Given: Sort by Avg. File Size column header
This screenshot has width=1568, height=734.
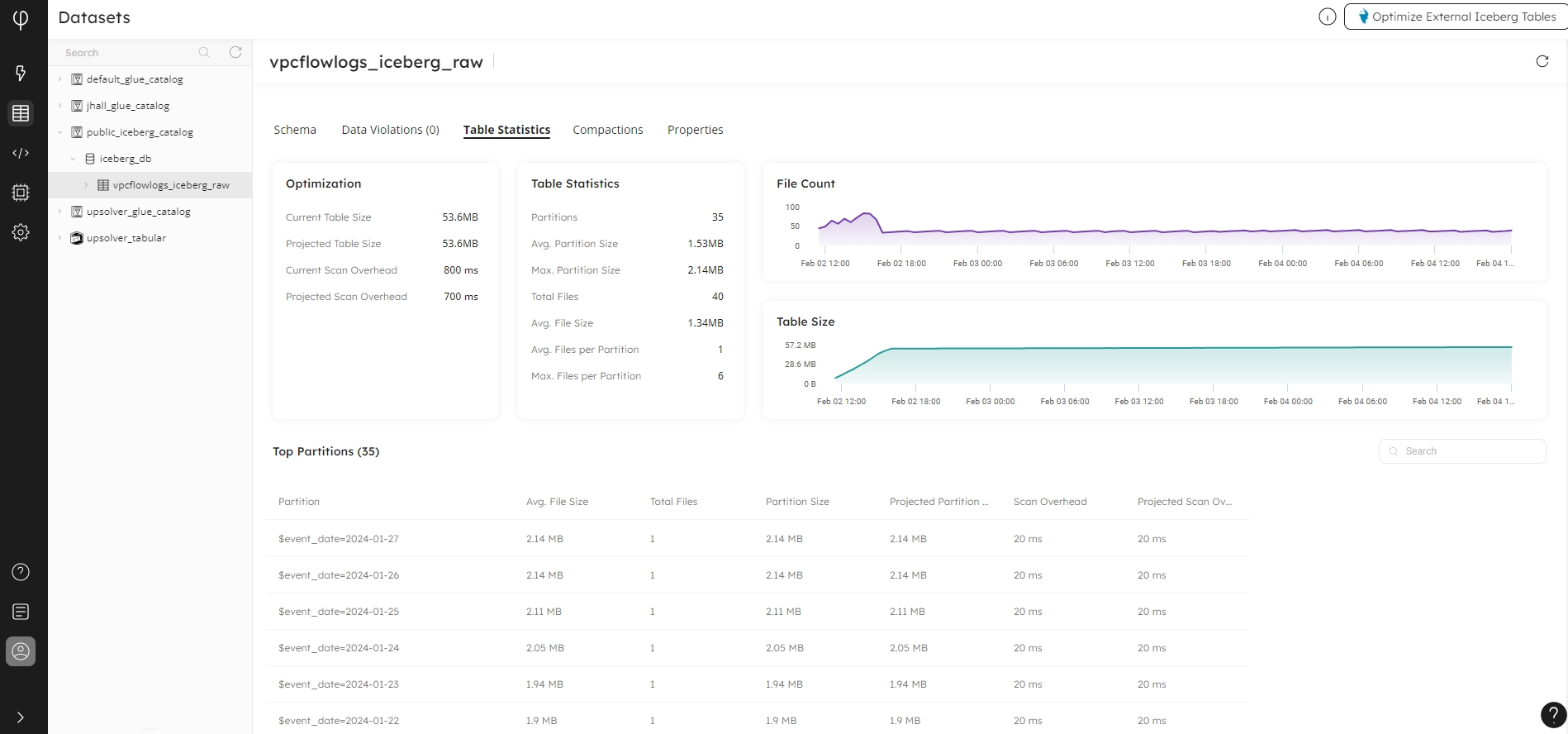Looking at the screenshot, I should (557, 502).
